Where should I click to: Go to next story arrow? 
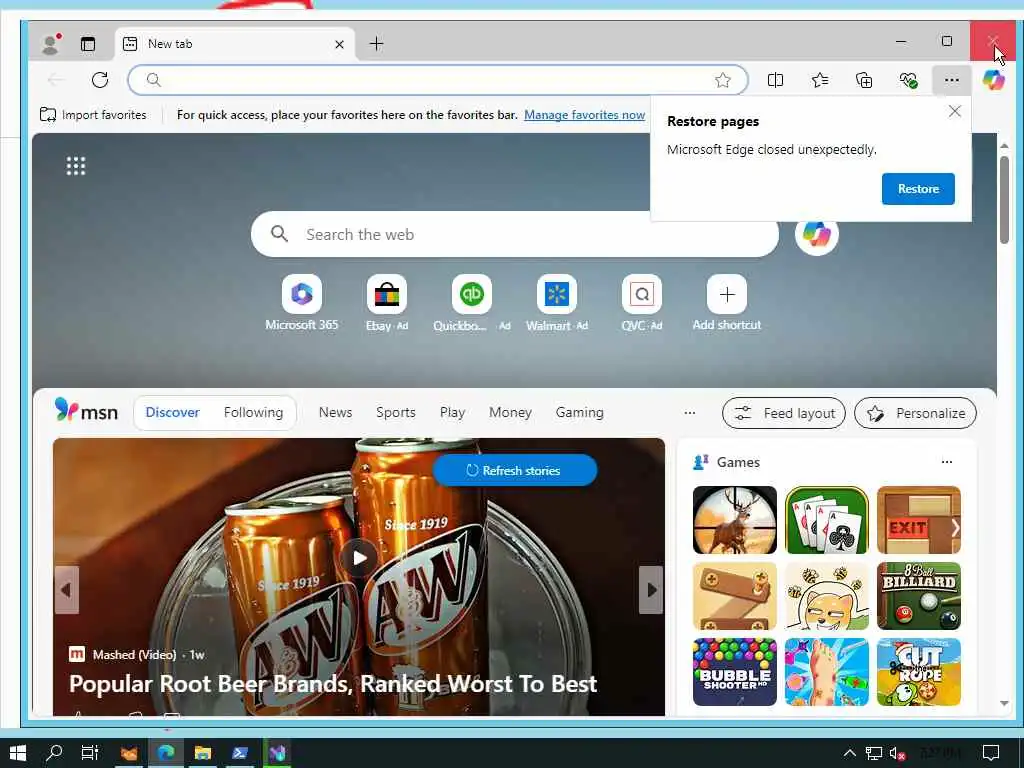click(650, 590)
